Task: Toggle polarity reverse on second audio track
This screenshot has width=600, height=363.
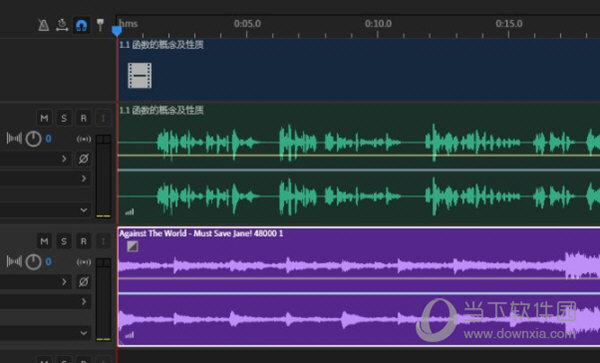Action: point(83,282)
